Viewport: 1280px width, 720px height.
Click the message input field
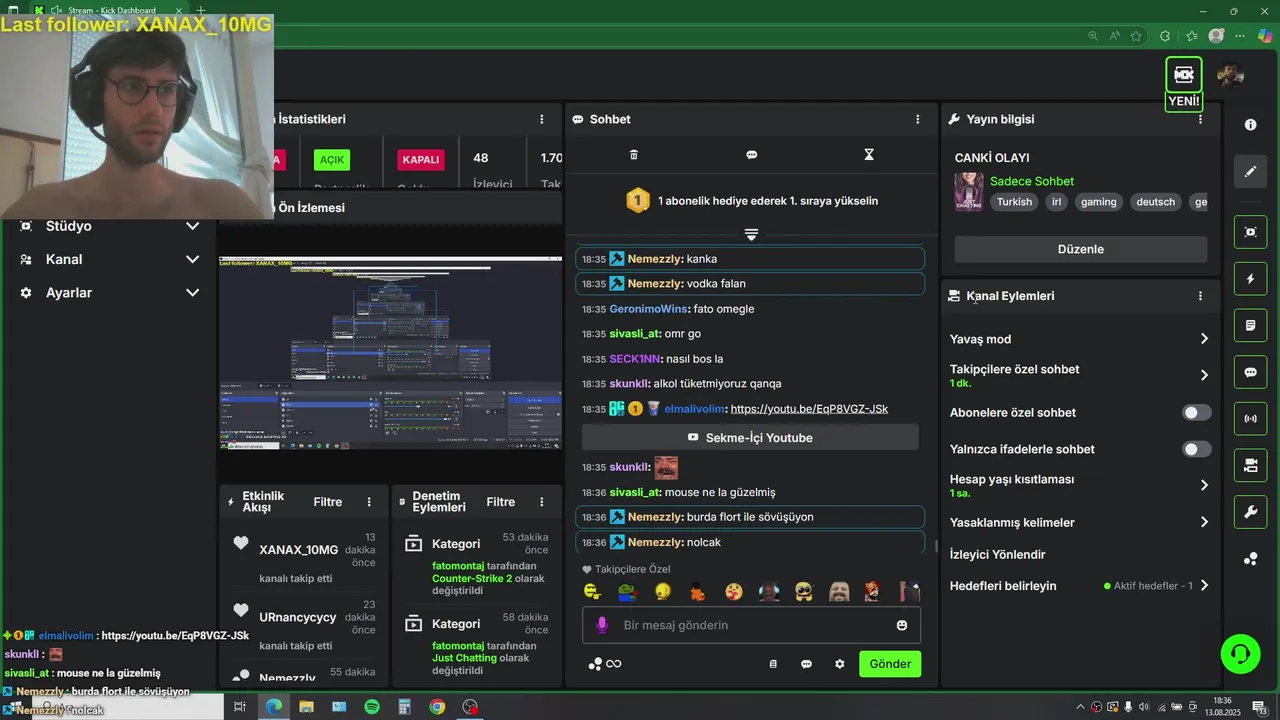point(751,625)
